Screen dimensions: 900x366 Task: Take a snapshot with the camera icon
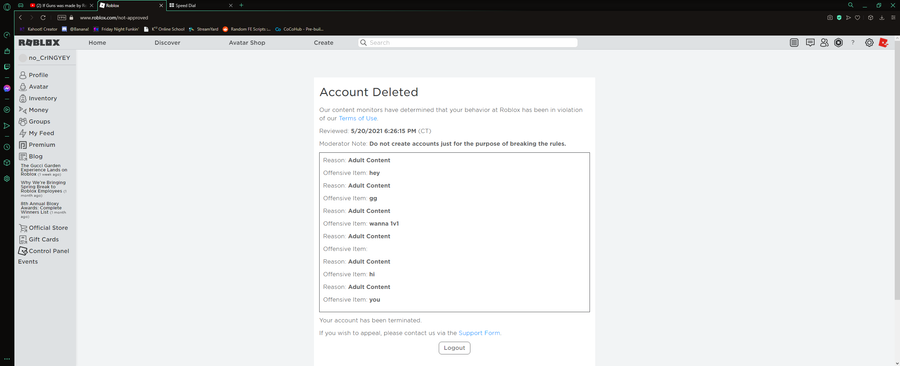point(830,18)
